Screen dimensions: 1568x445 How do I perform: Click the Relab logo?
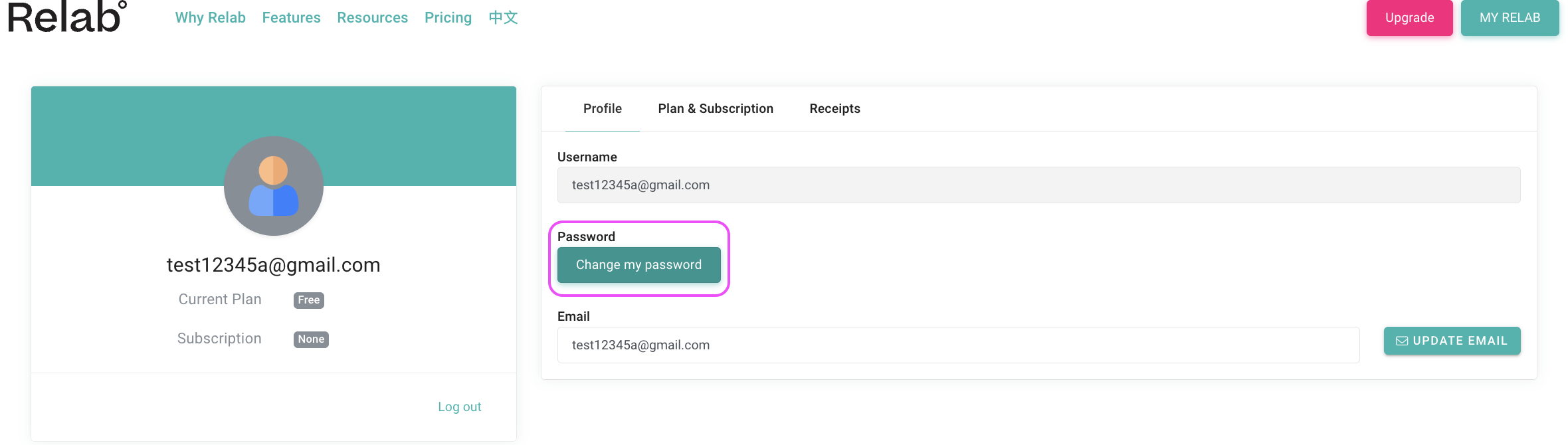pyautogui.click(x=67, y=17)
